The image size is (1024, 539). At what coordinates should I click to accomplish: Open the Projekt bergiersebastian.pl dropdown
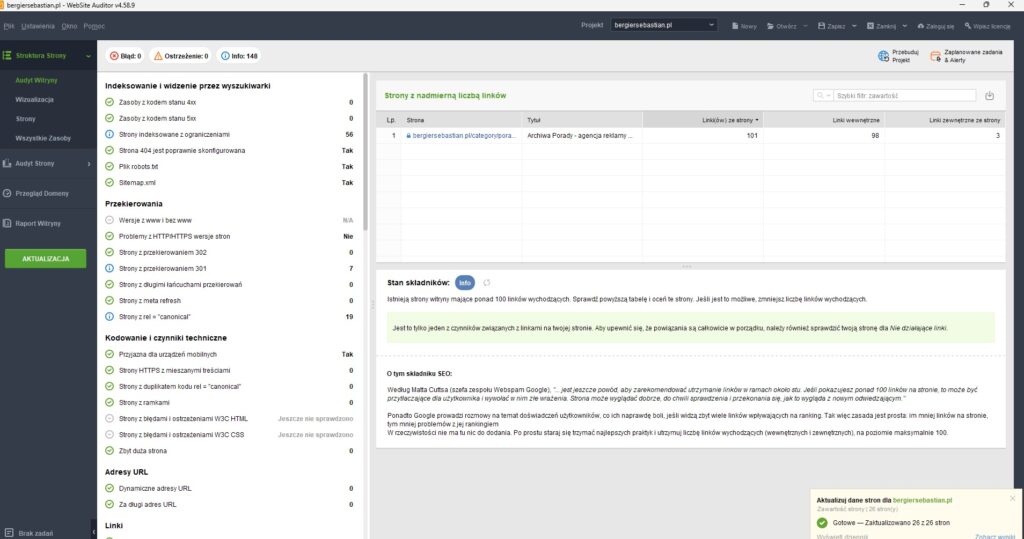click(664, 25)
